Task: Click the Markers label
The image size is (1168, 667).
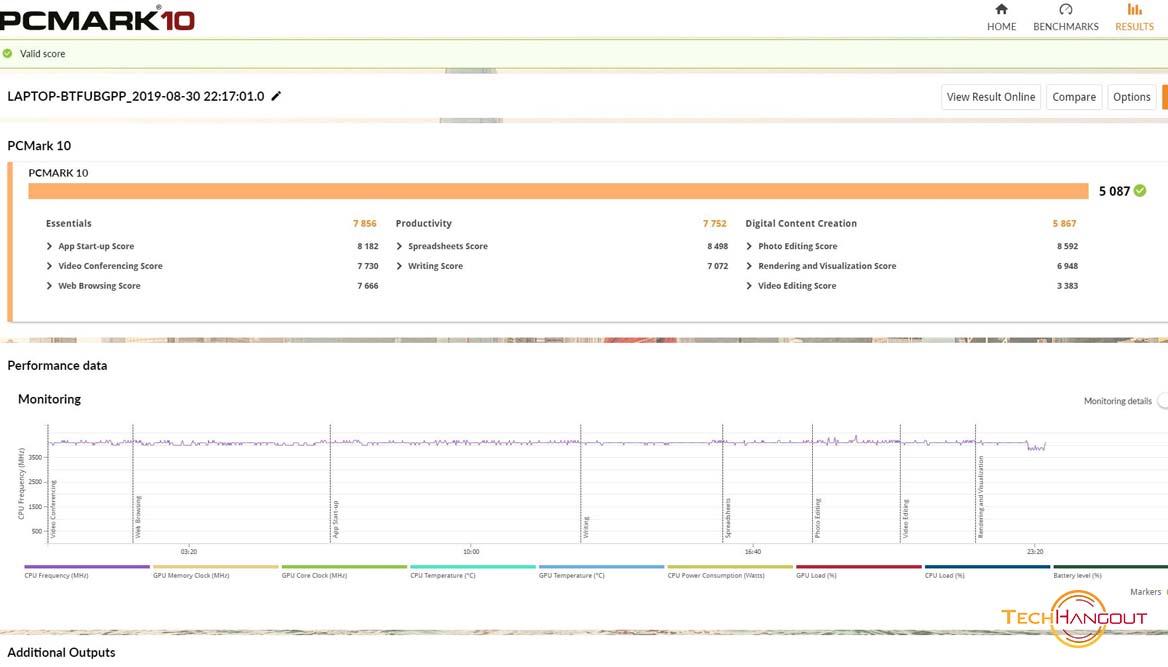Action: (1145, 592)
